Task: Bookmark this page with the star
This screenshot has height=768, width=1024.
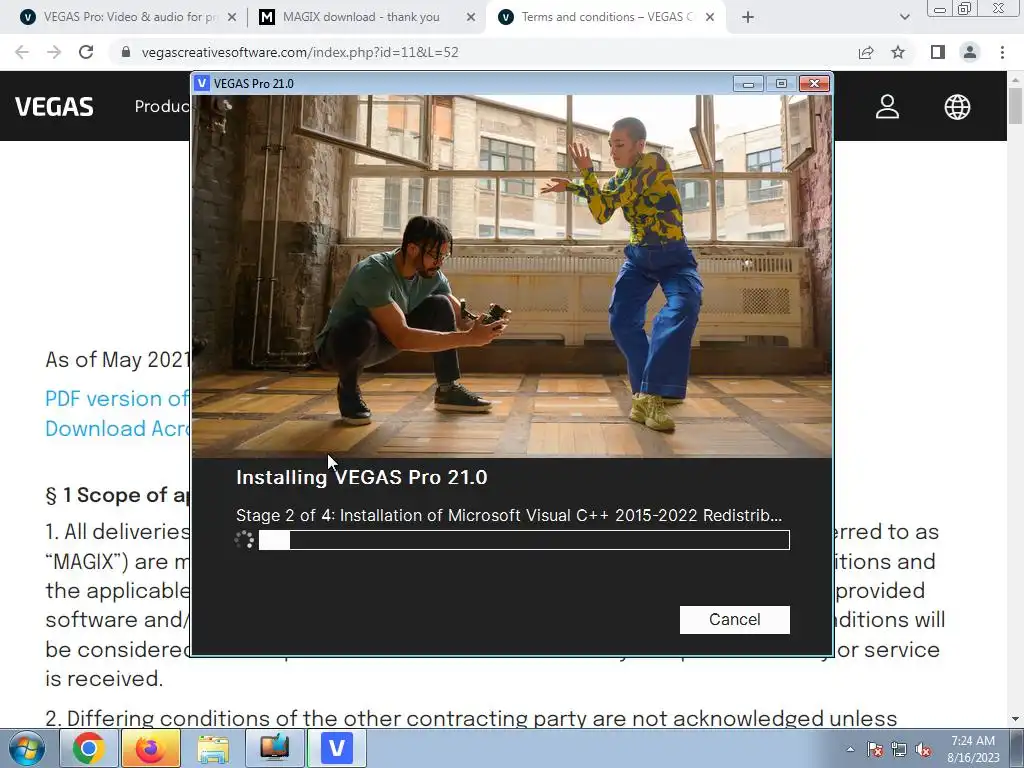Action: [898, 52]
